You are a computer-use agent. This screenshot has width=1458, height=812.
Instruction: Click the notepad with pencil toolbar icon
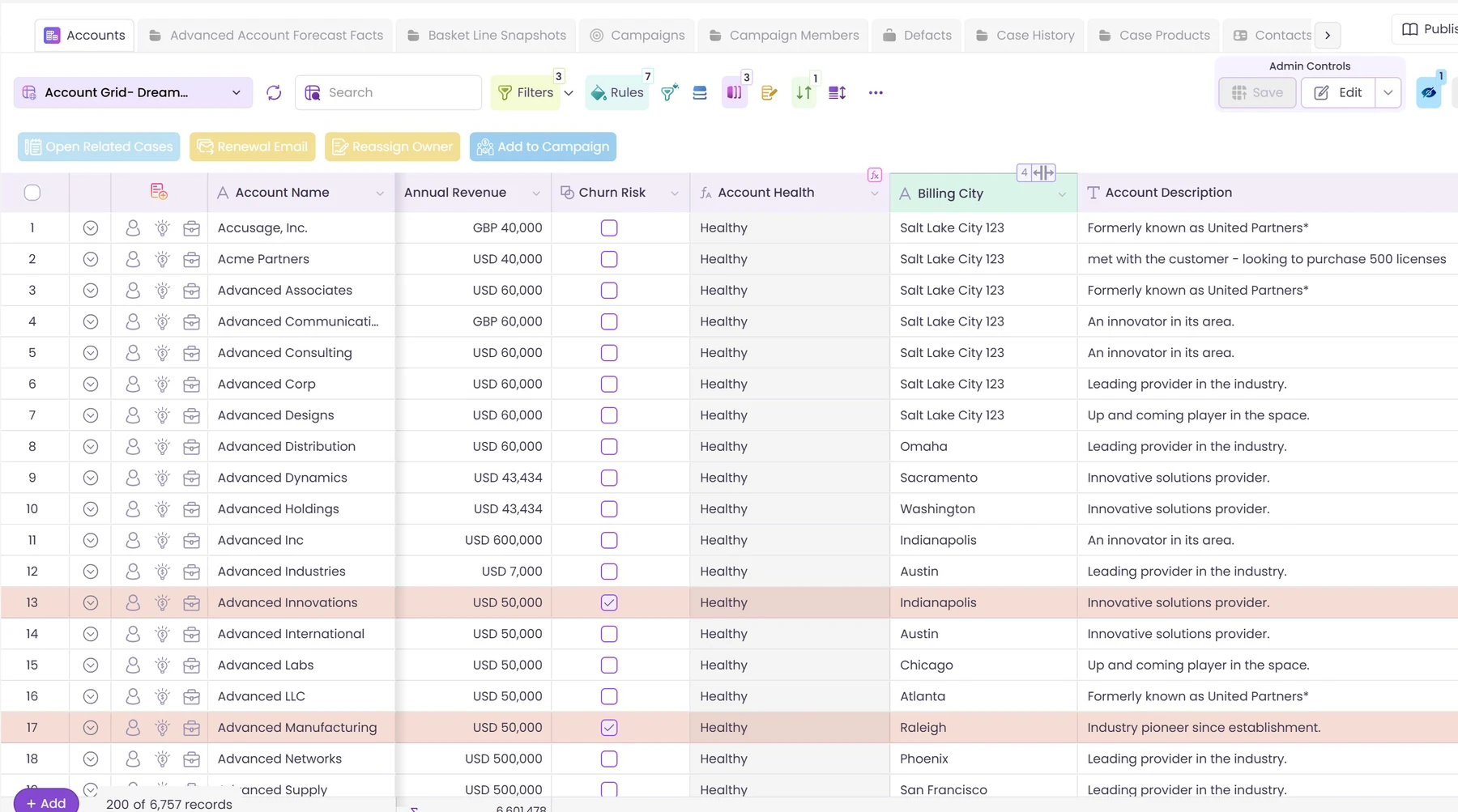[x=769, y=92]
